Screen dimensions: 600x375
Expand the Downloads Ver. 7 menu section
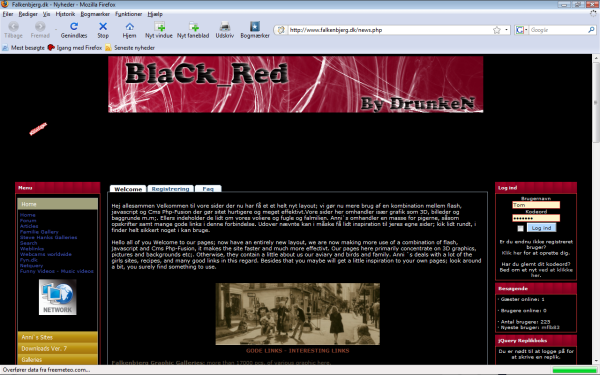(x=57, y=349)
